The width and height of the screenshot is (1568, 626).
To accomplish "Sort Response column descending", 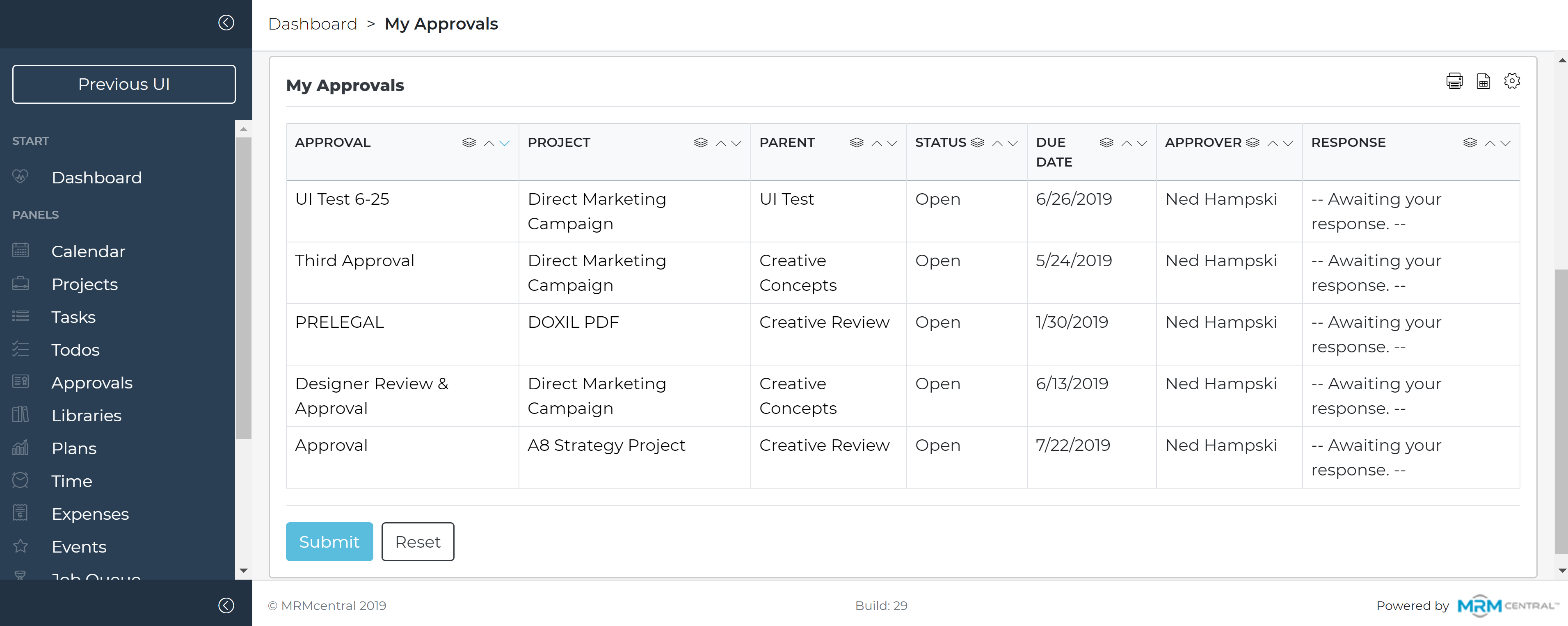I will [1505, 143].
